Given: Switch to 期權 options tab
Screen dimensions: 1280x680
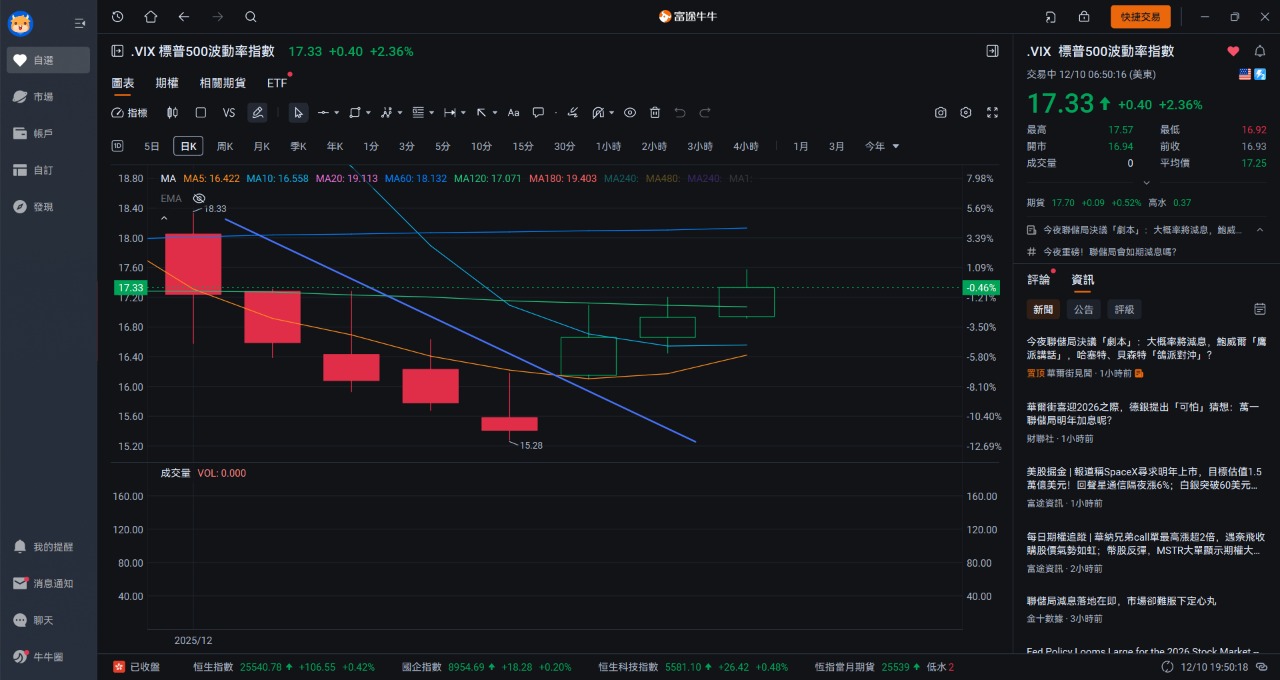Looking at the screenshot, I should pyautogui.click(x=167, y=83).
